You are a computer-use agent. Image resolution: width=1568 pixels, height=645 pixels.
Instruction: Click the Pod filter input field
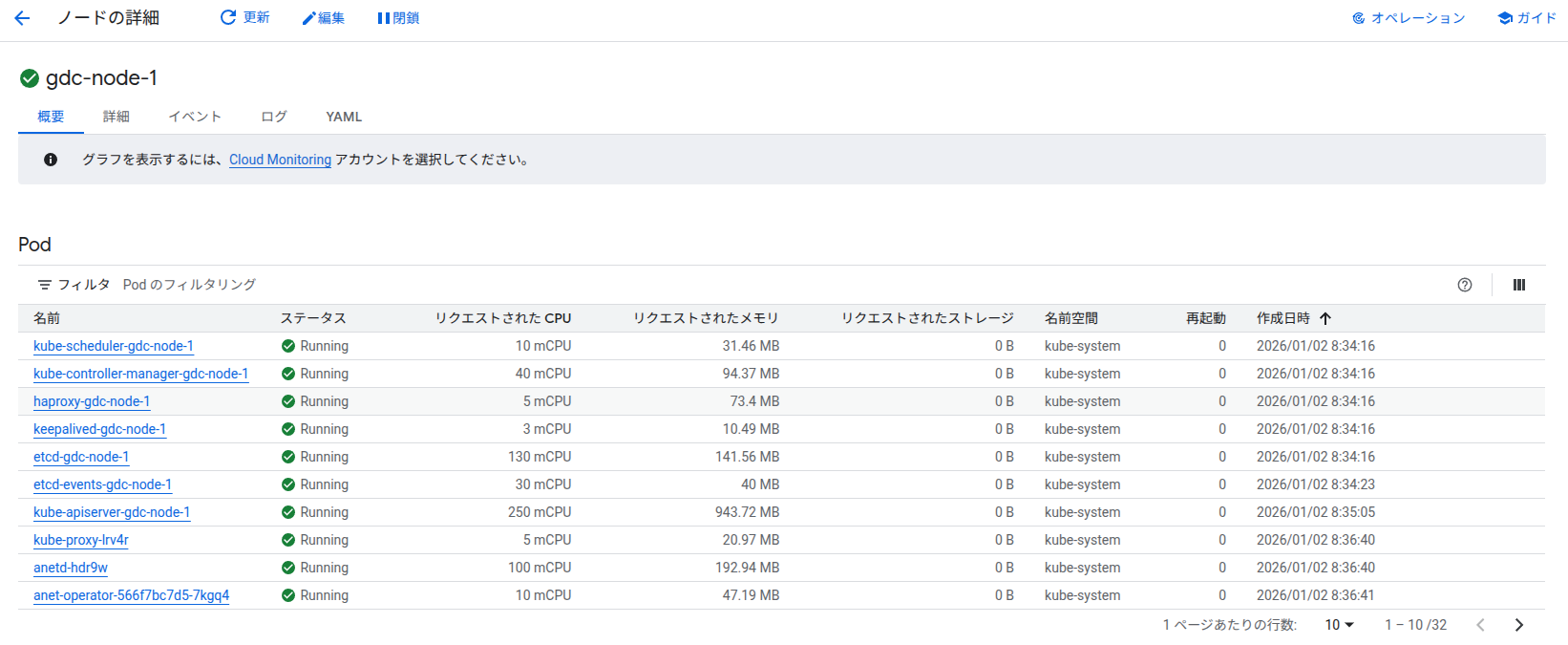[x=382, y=285]
